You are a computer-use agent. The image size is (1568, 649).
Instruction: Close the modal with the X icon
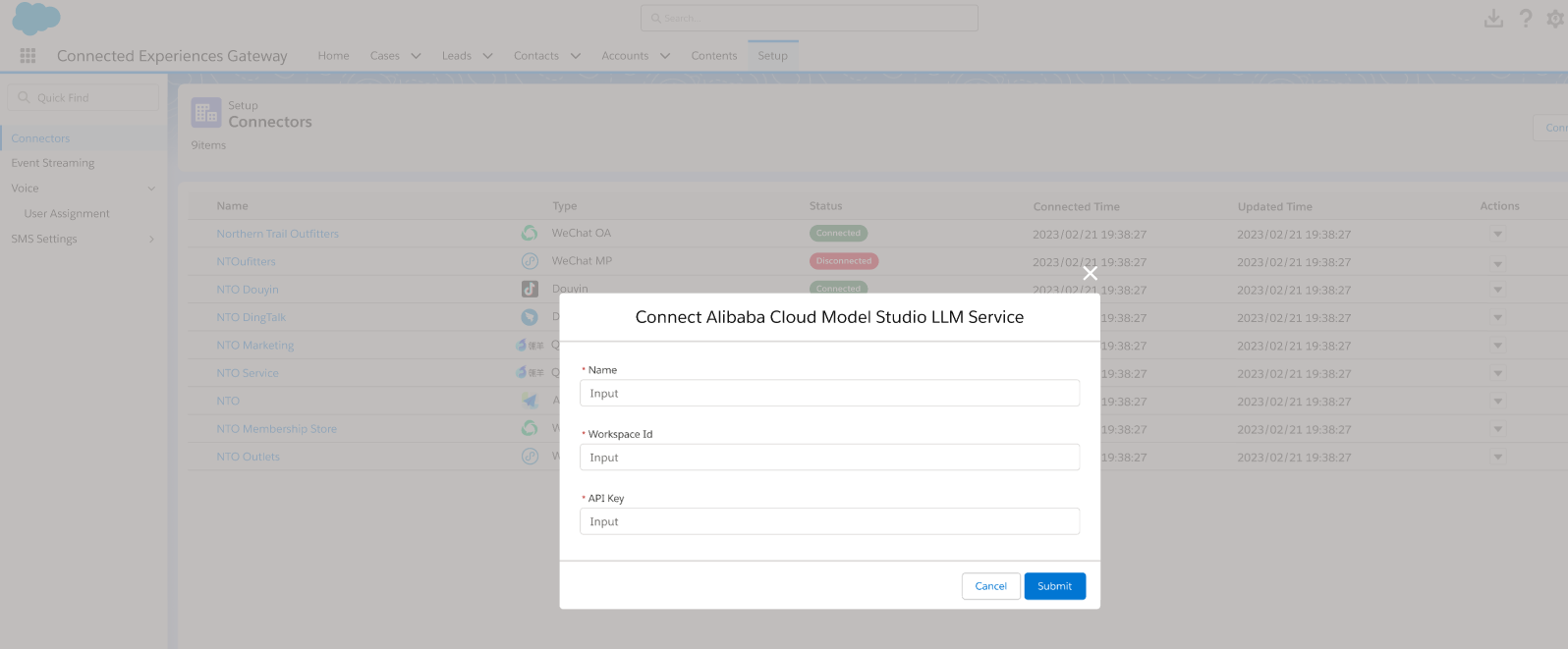1090,273
